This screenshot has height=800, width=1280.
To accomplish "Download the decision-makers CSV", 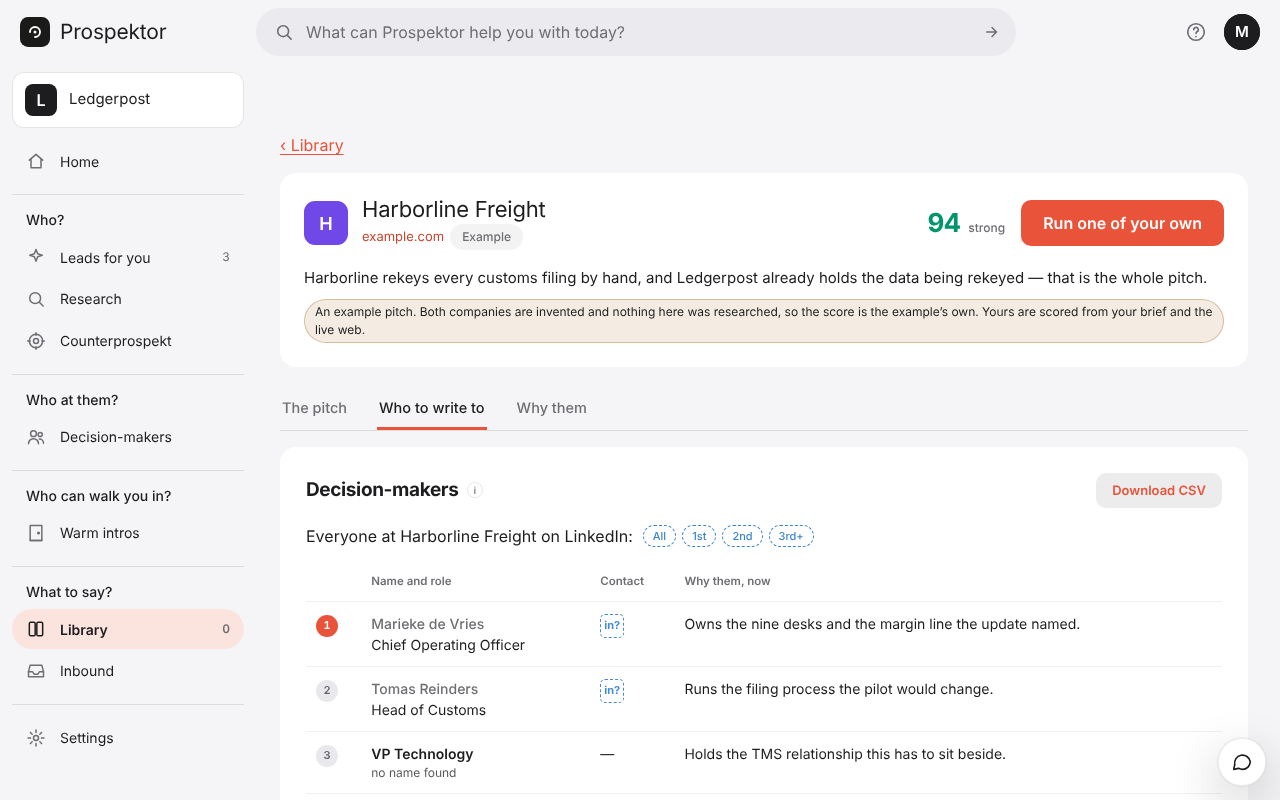I will (1159, 490).
